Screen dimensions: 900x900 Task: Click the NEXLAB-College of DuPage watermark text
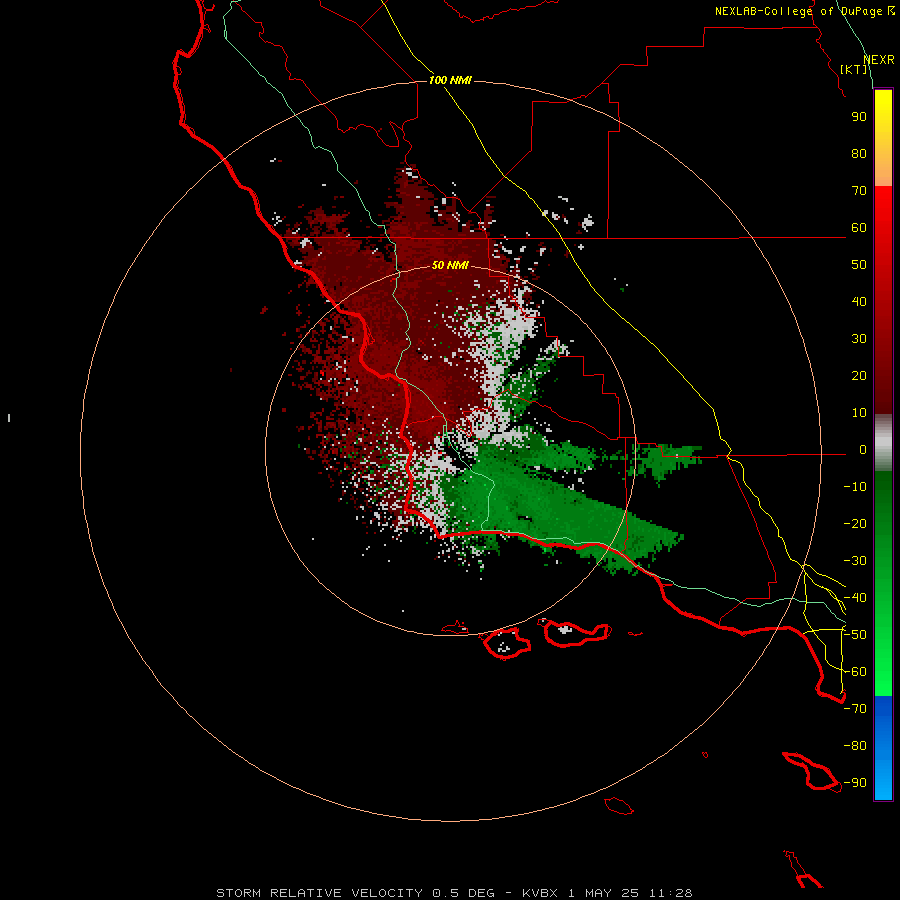[x=804, y=11]
